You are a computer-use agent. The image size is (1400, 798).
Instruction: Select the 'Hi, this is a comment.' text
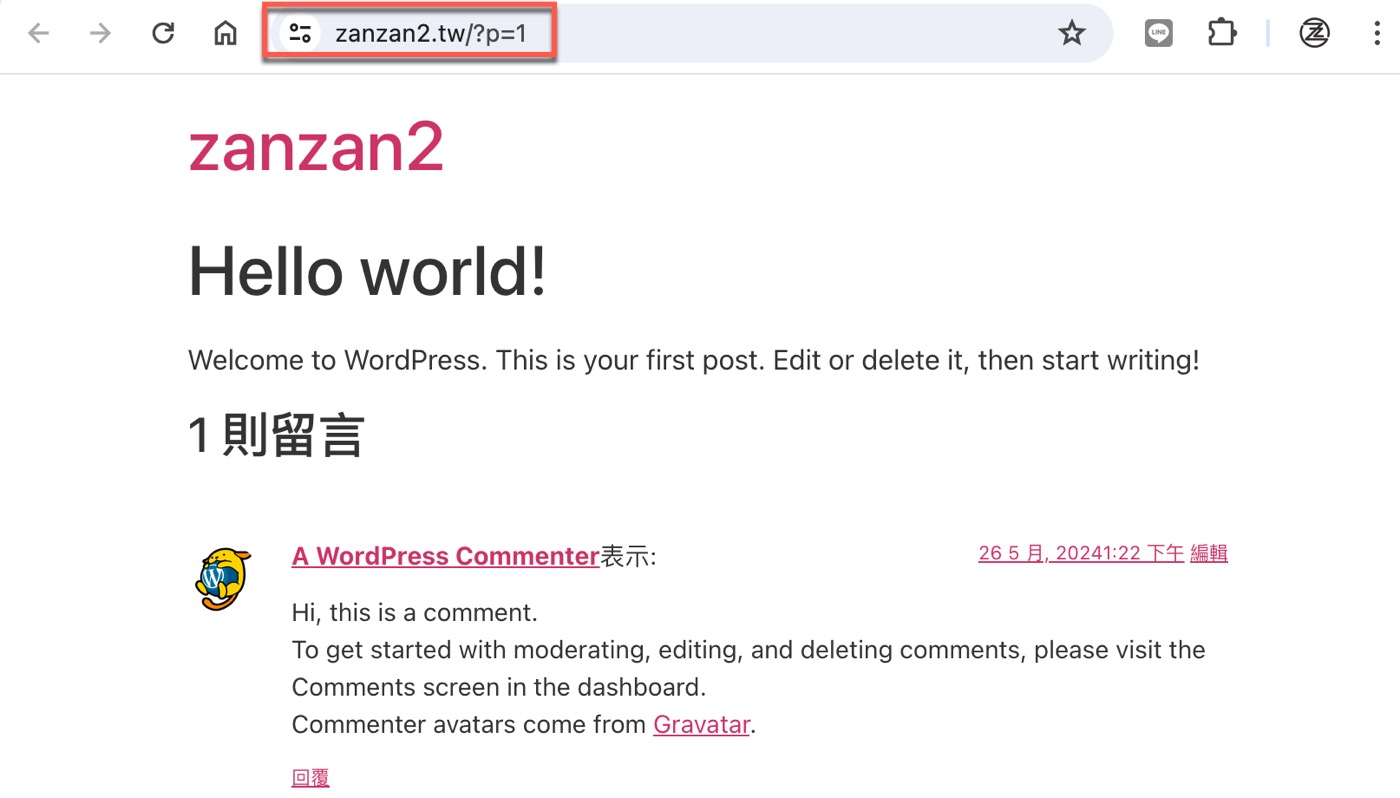[x=415, y=612]
